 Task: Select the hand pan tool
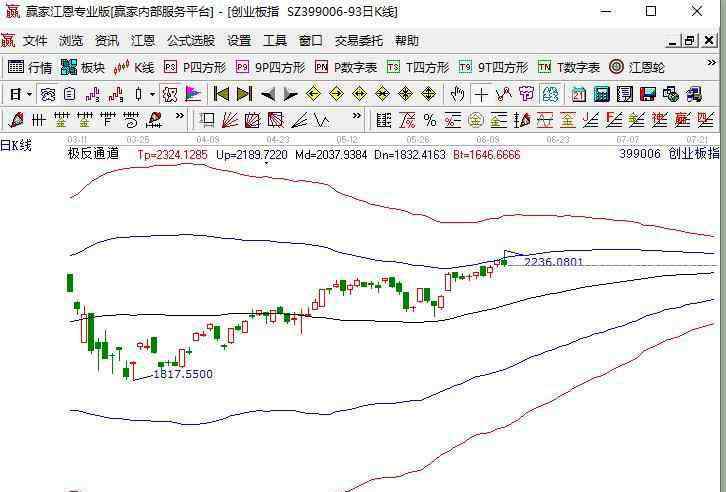[457, 94]
